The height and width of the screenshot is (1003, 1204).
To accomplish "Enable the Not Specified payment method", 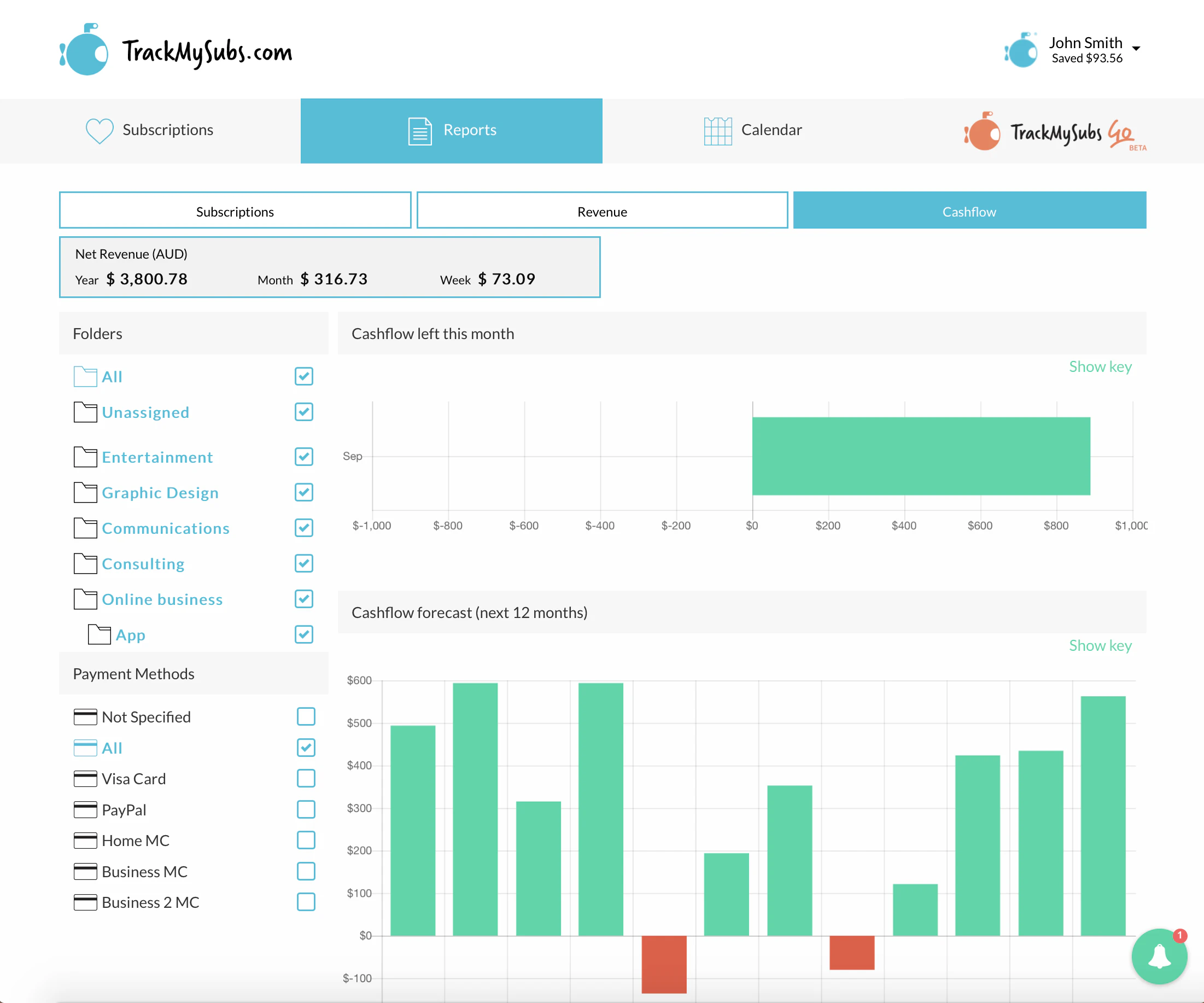I will [307, 716].
